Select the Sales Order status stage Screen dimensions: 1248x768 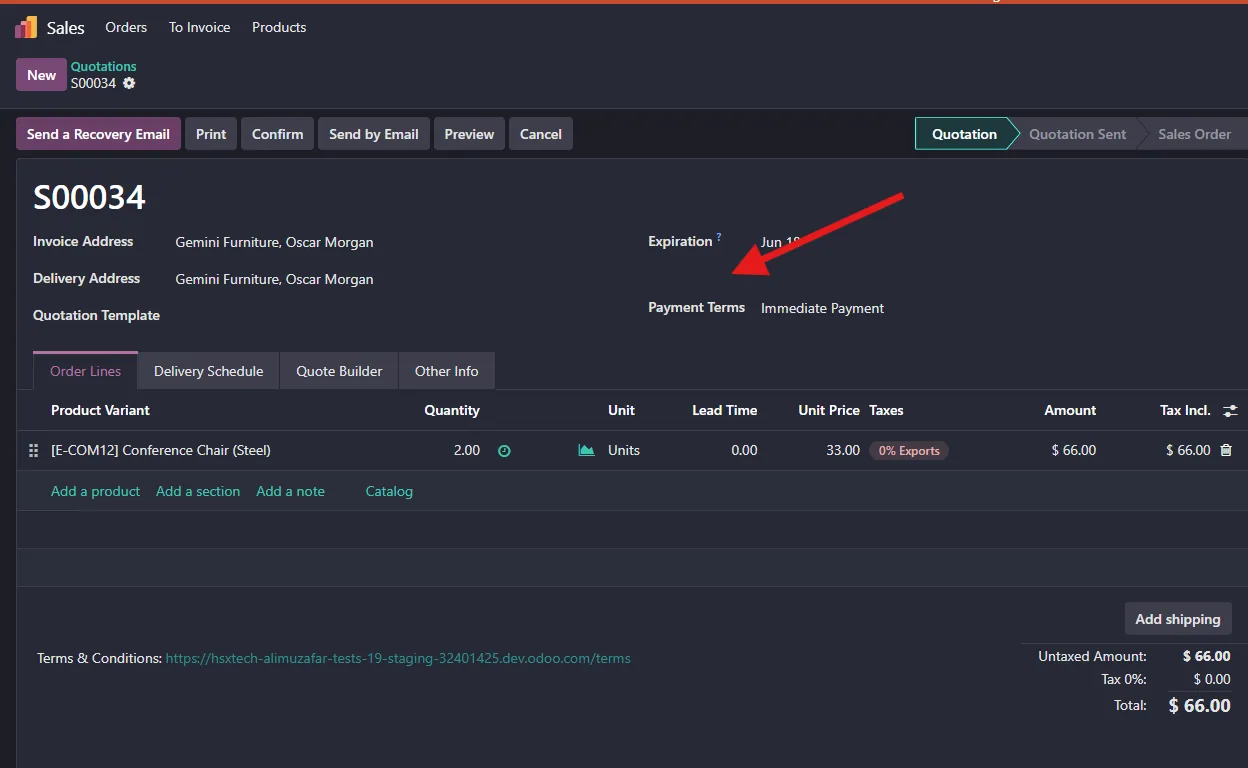point(1194,134)
